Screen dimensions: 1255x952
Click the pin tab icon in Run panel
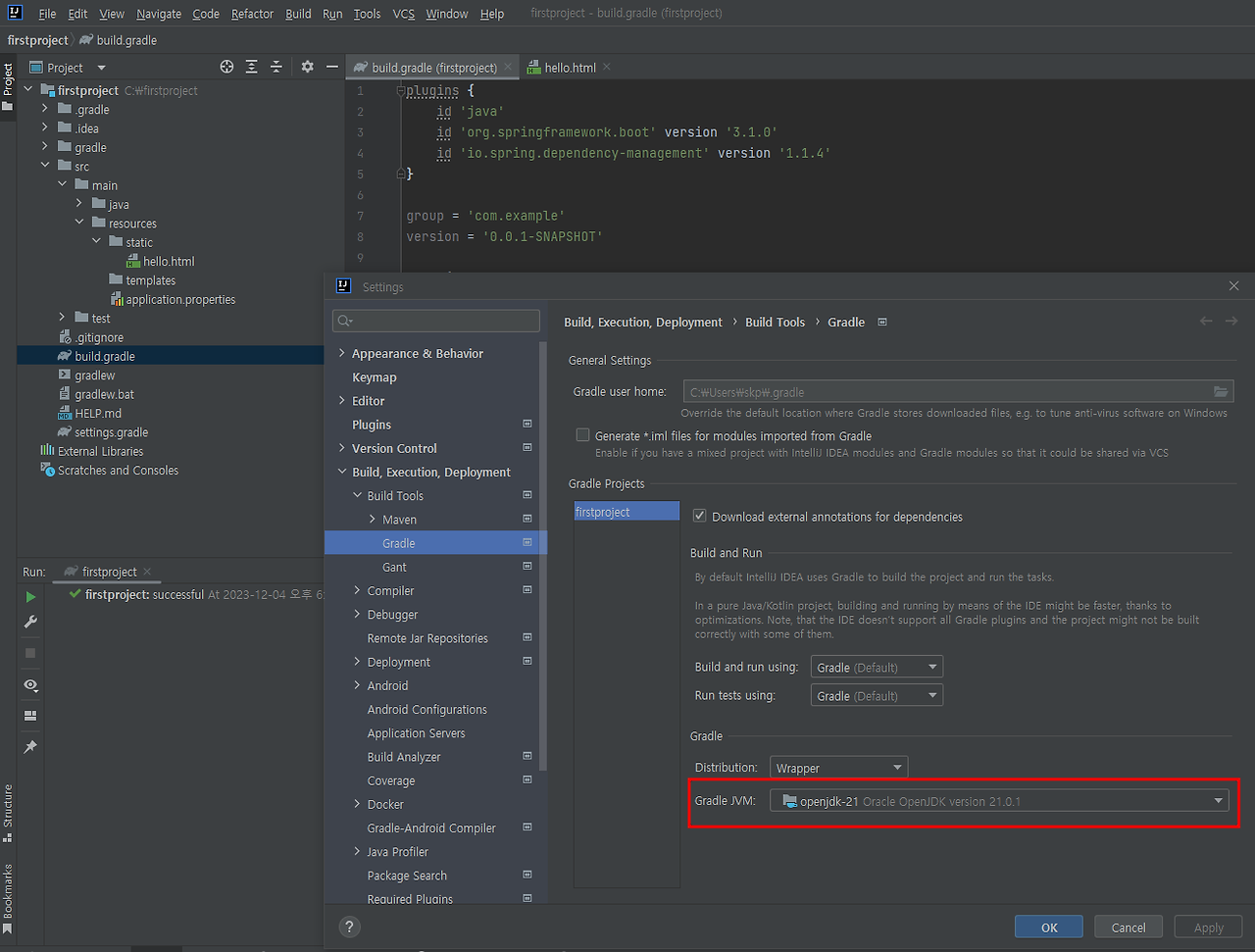point(30,747)
